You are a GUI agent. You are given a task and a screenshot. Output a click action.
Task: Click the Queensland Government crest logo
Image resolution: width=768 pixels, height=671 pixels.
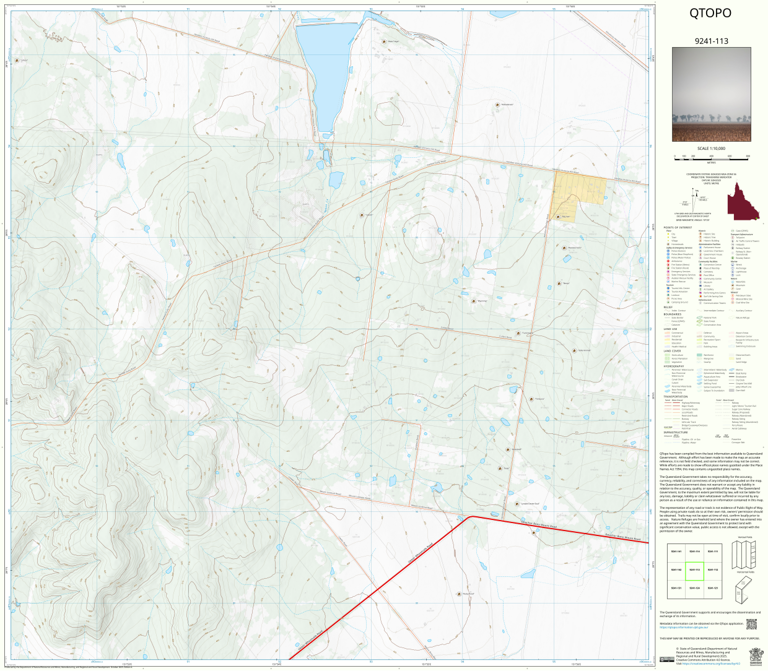click(756, 657)
